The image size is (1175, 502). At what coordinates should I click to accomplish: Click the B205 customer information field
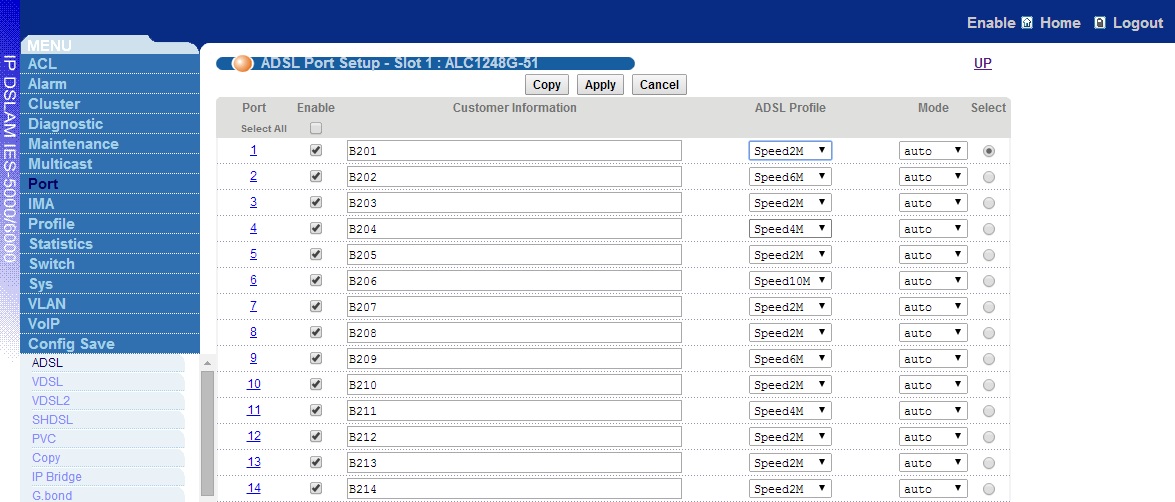514,255
